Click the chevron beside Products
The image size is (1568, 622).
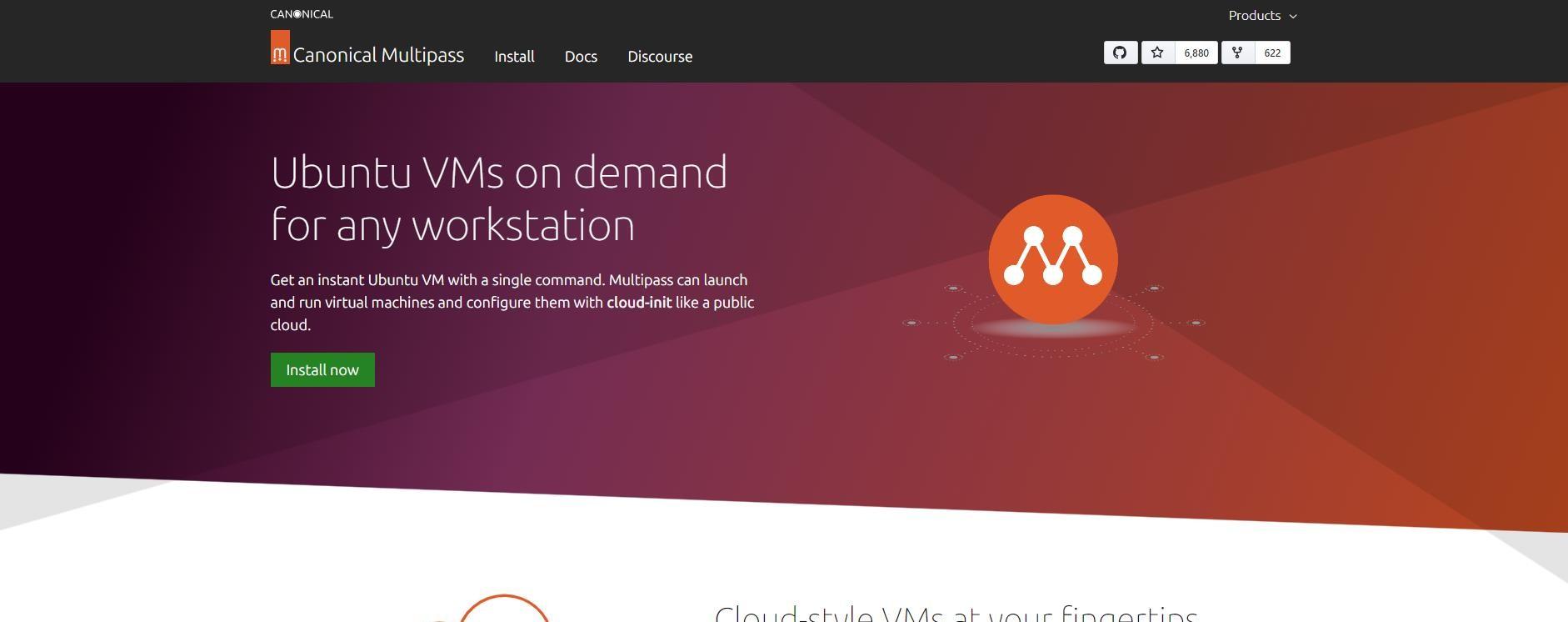pos(1293,17)
